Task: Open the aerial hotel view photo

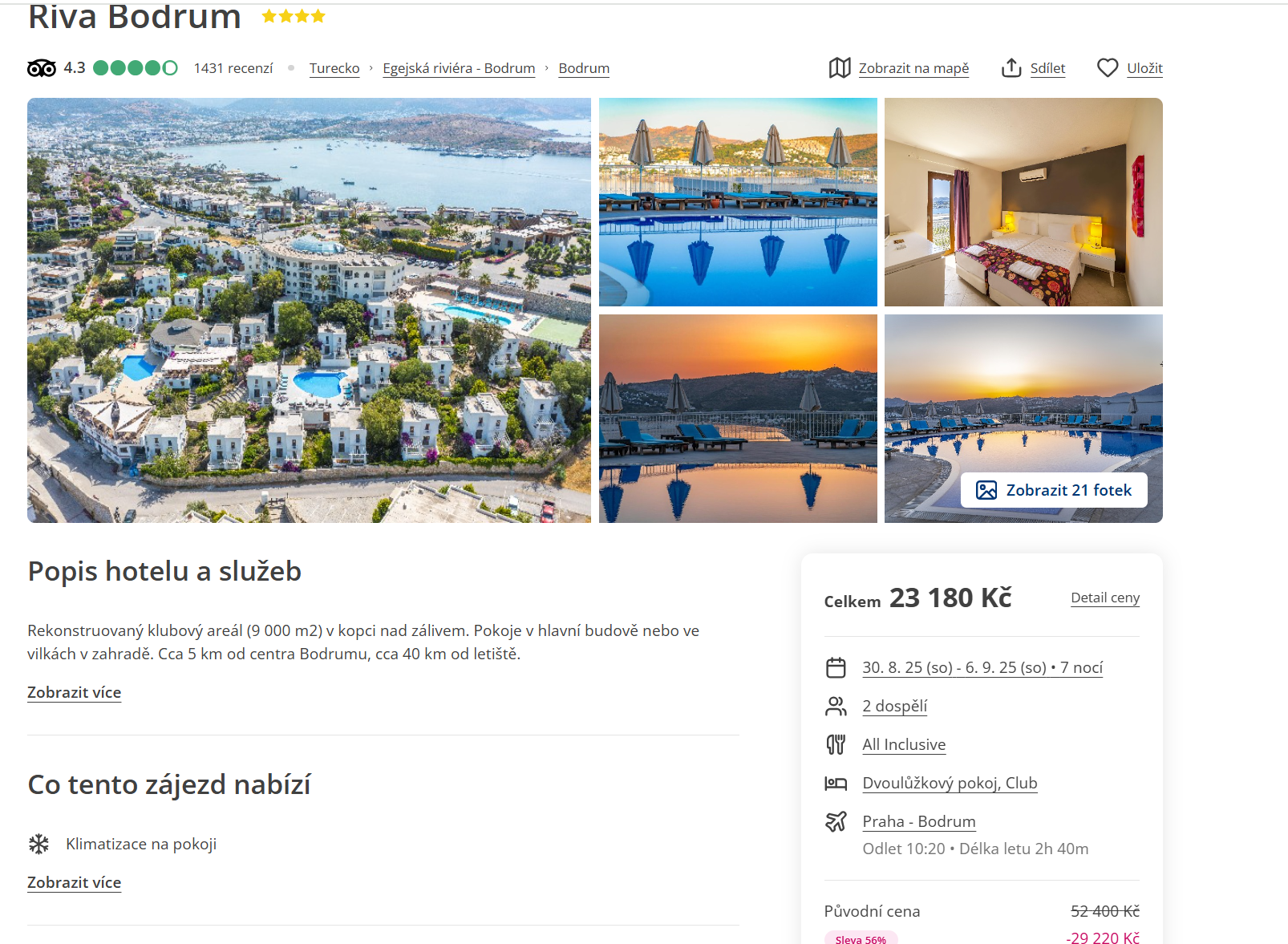Action: click(x=309, y=310)
